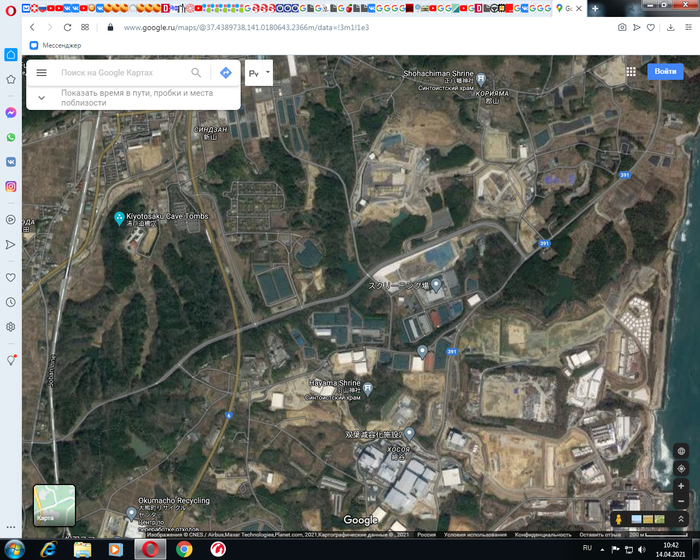700x560 pixels.
Task: Zoom out with minus button
Action: pyautogui.click(x=681, y=501)
